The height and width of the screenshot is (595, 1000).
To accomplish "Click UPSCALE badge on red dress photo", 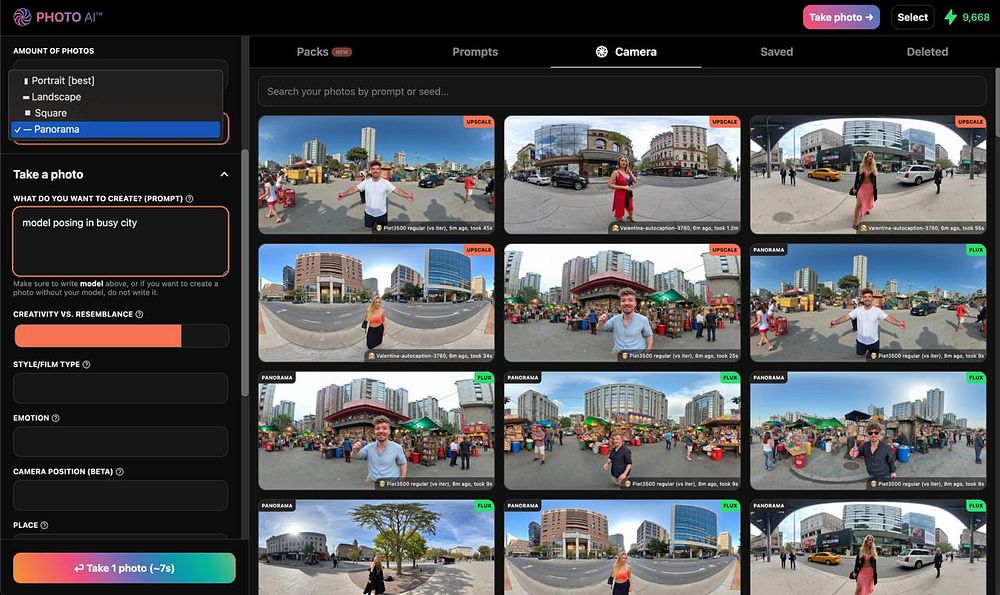I will click(724, 122).
